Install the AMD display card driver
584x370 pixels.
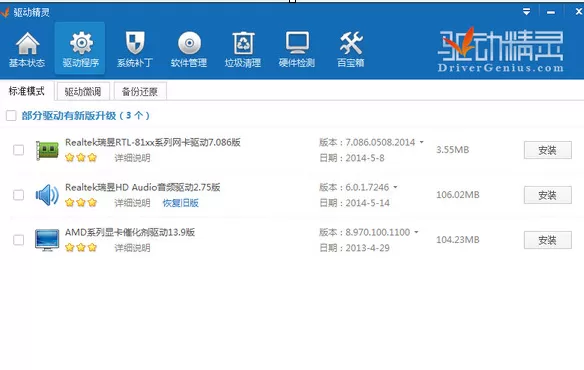coord(548,240)
